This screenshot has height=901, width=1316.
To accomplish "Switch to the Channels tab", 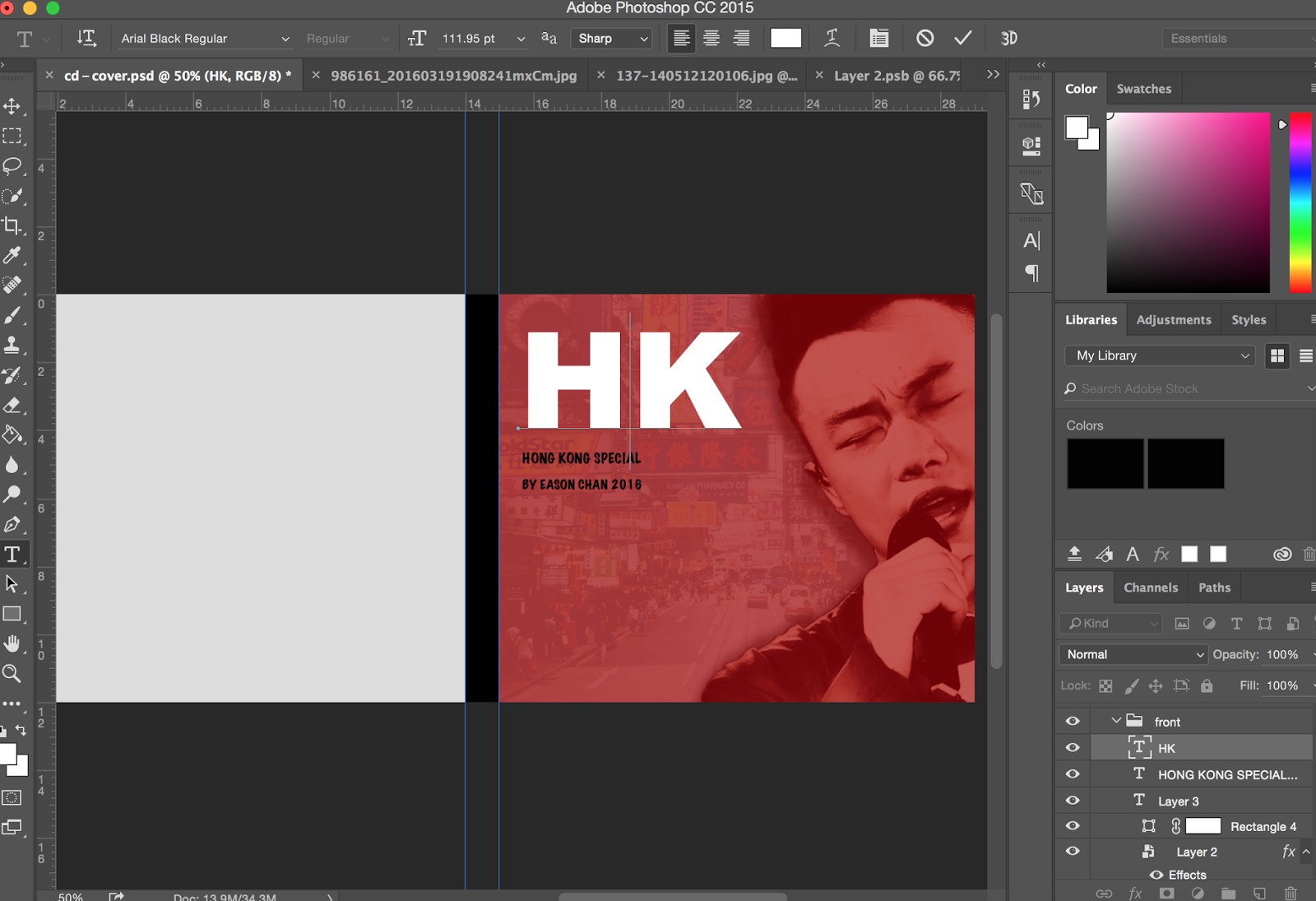I will (x=1151, y=588).
